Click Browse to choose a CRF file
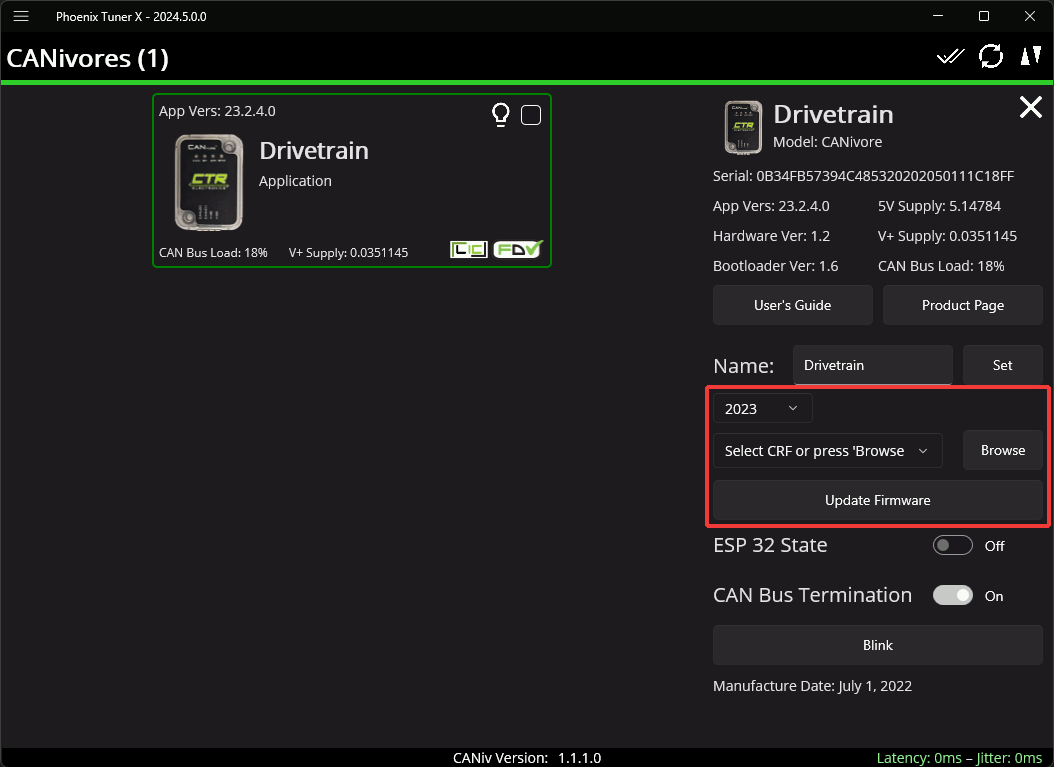 tap(1002, 450)
